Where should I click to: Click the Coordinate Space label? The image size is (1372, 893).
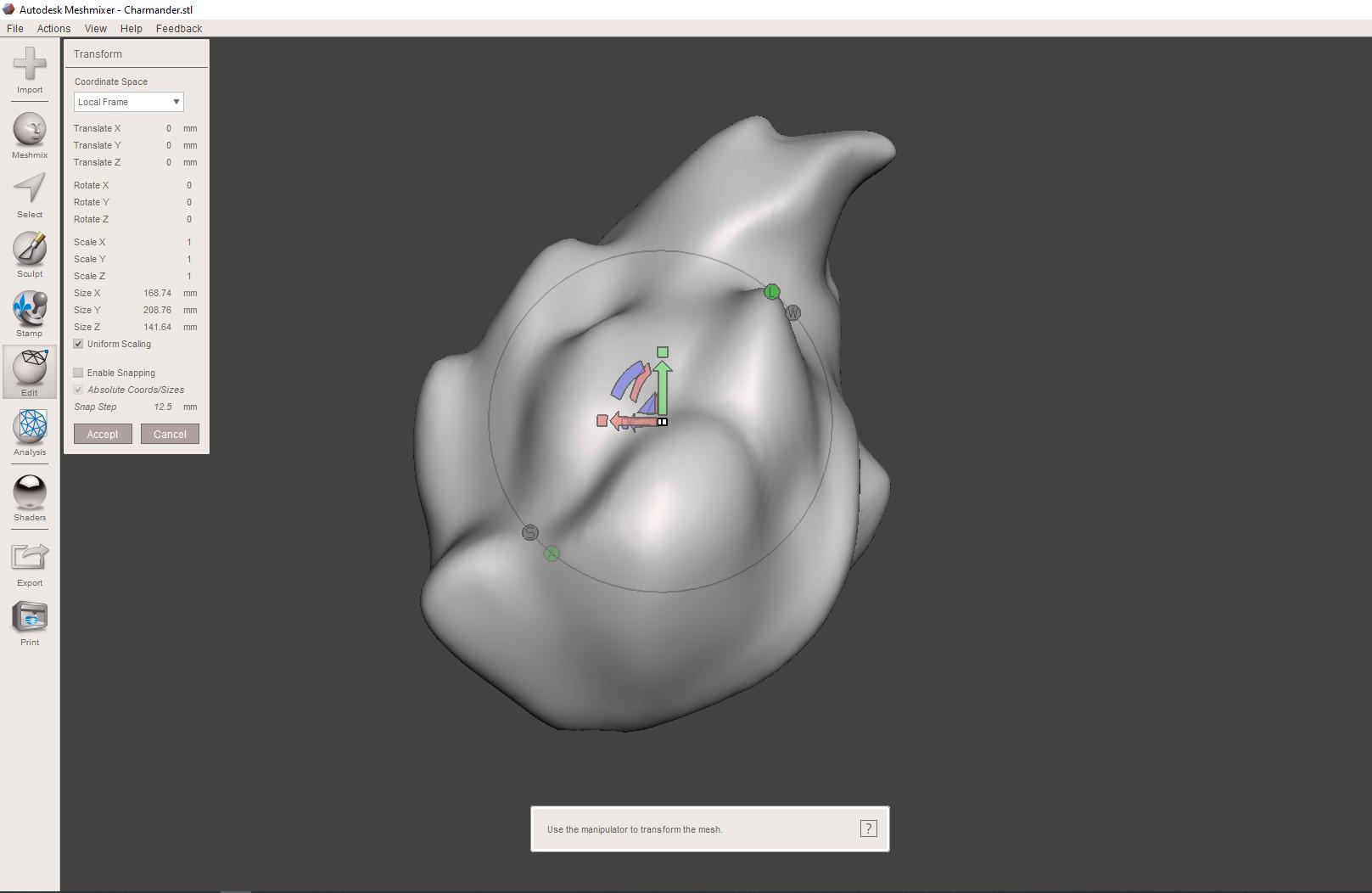point(111,81)
